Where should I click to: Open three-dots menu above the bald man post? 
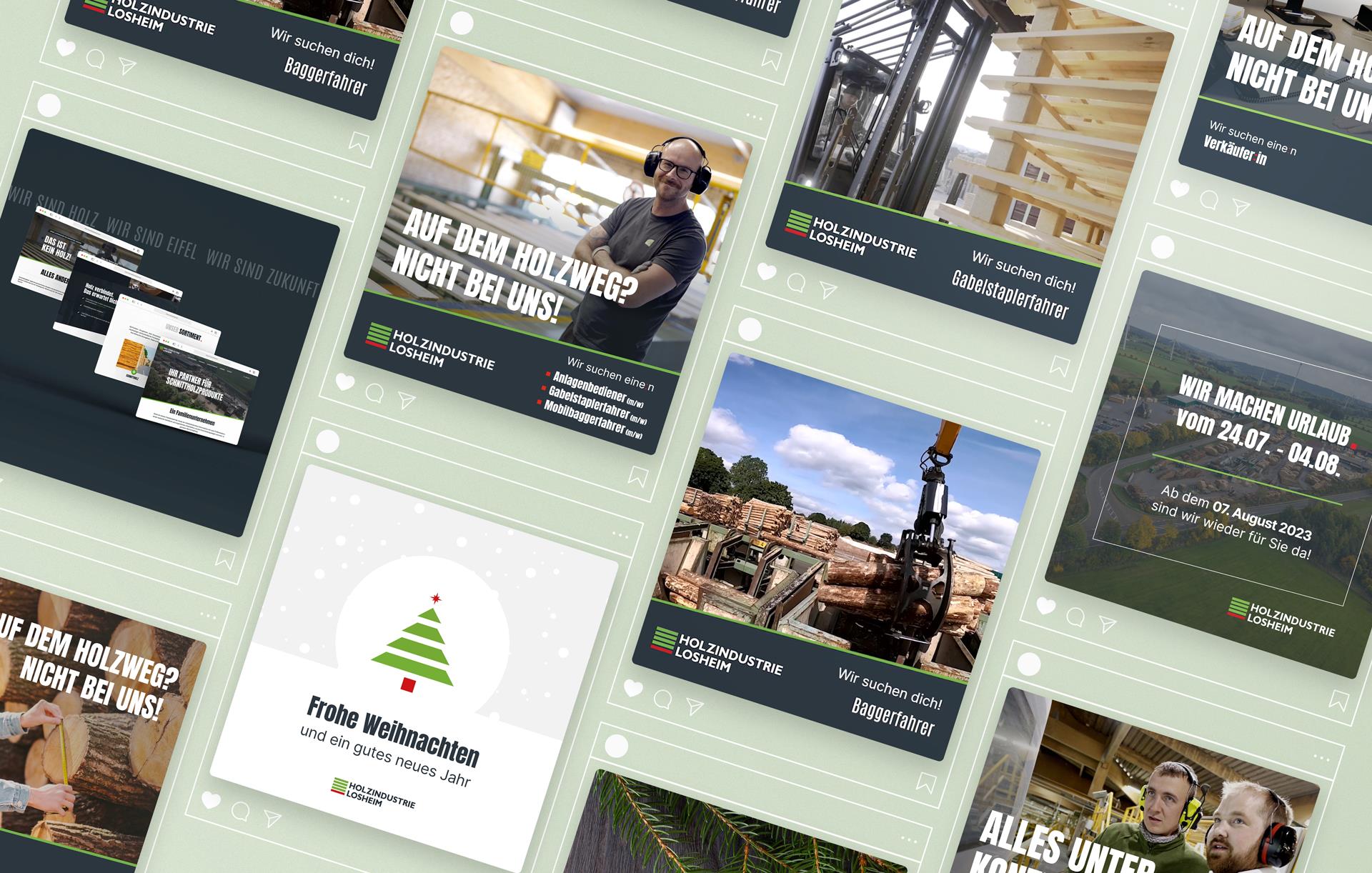pos(755,115)
